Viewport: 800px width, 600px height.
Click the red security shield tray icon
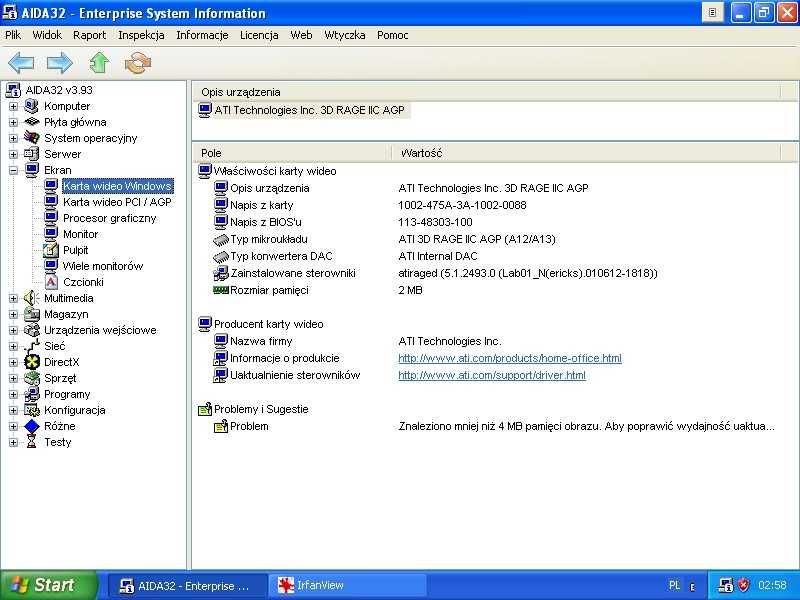[744, 585]
